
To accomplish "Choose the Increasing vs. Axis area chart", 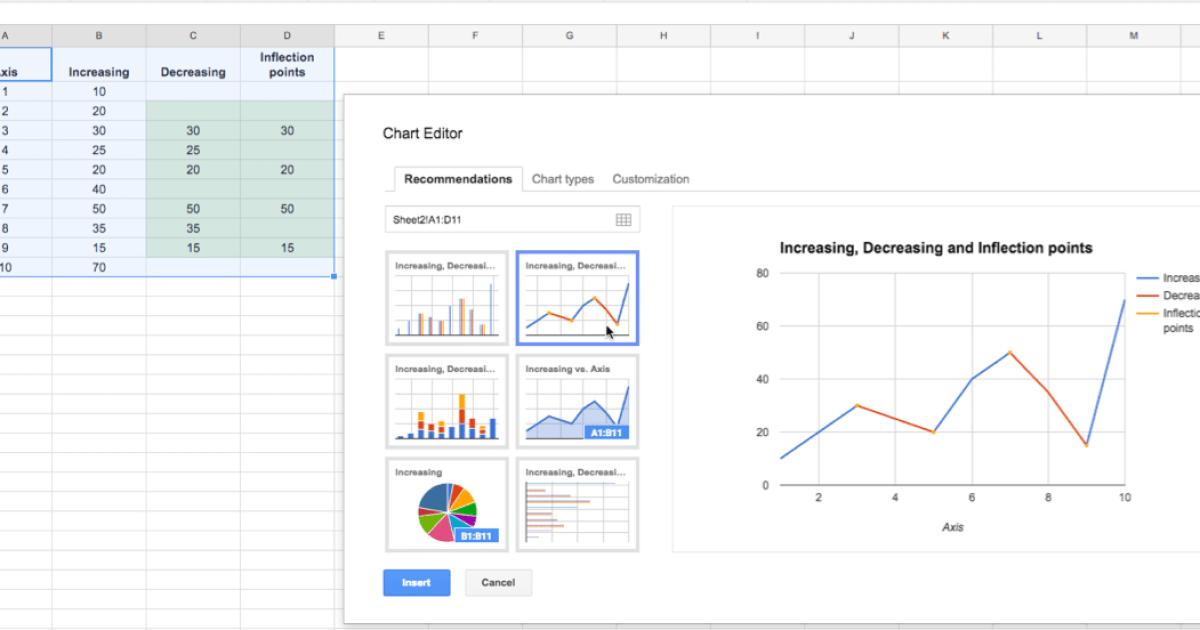I will (x=578, y=400).
